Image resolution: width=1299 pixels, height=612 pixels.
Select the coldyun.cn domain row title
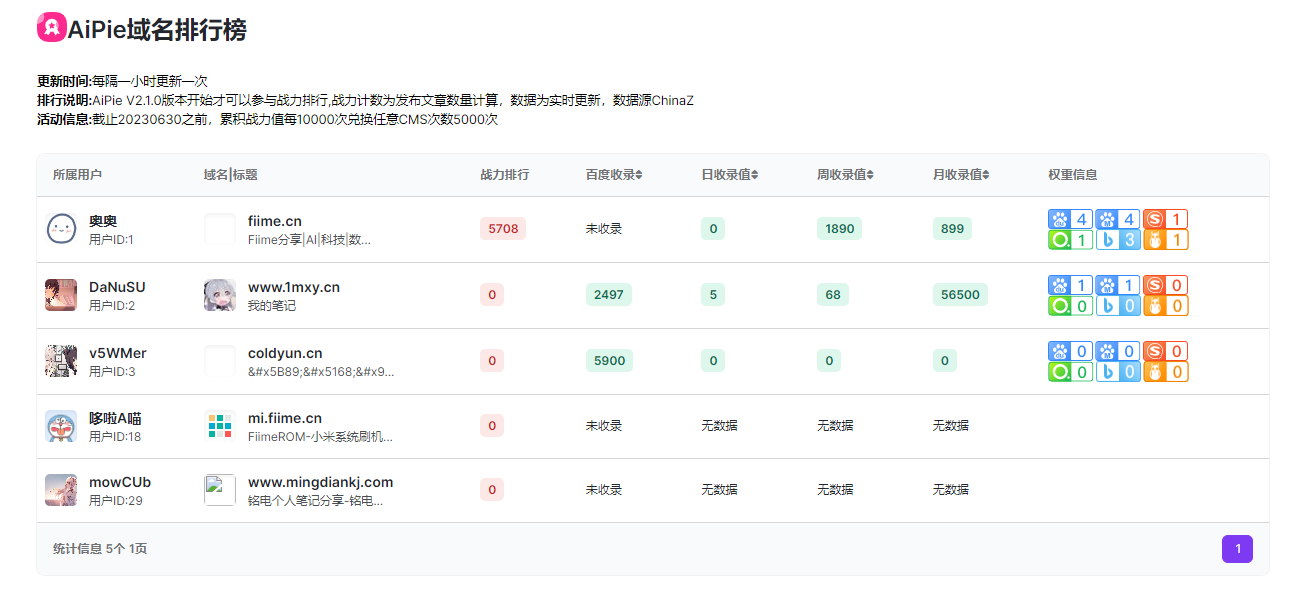tap(285, 353)
